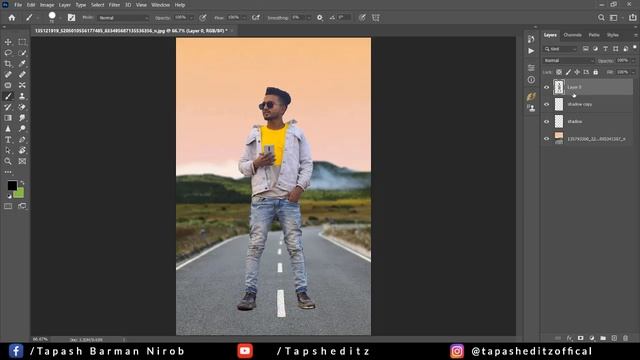Select the Crop tool
This screenshot has height=360, width=640.
point(8,64)
